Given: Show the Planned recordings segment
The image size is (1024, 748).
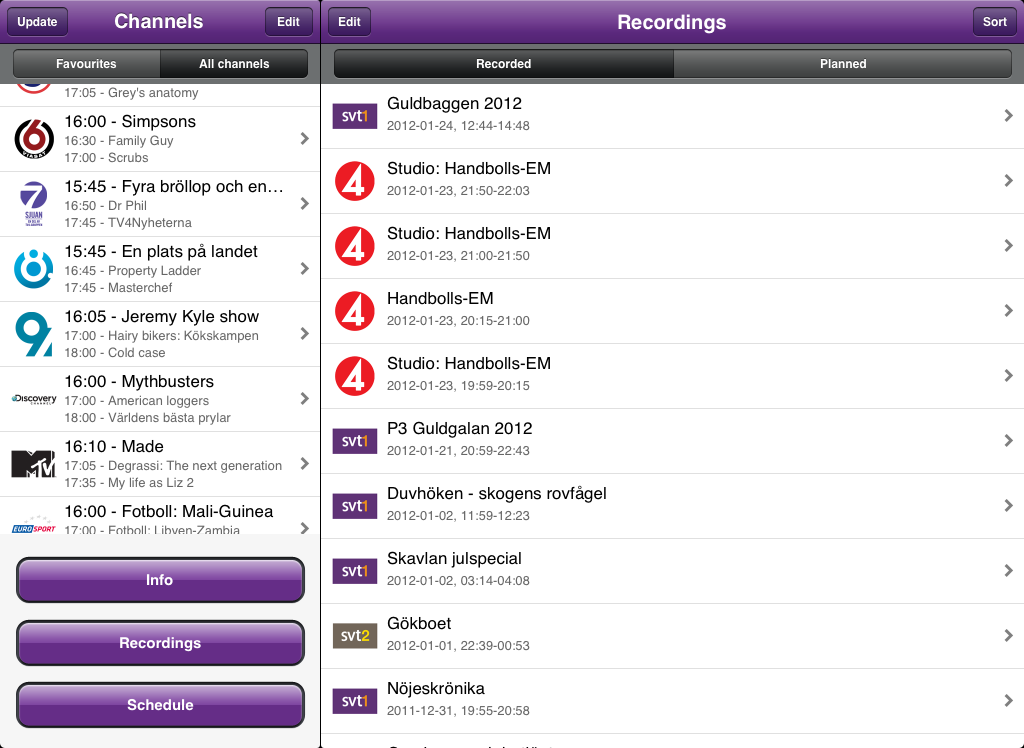Looking at the screenshot, I should point(843,64).
